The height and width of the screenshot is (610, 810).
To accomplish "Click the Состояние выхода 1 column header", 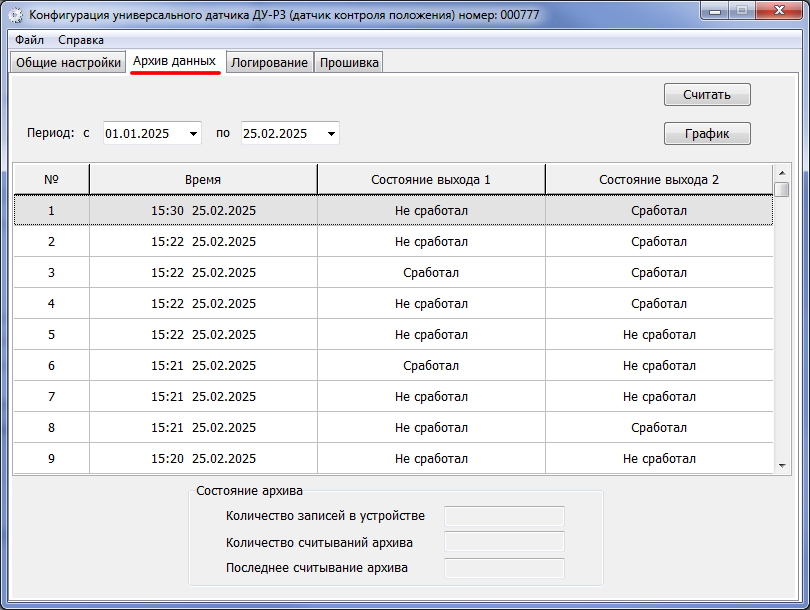I will 431,180.
